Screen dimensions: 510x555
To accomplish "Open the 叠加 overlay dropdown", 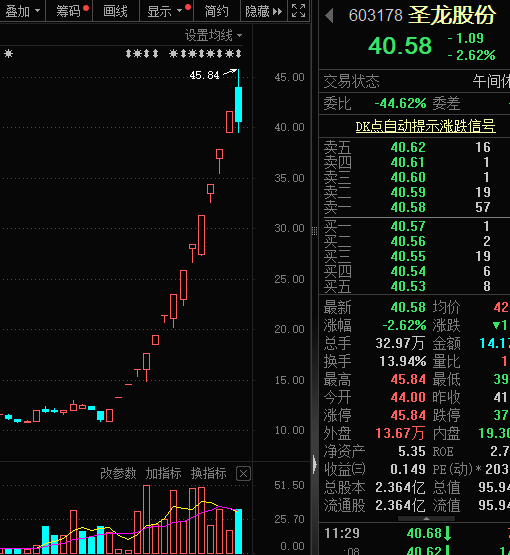I will (22, 11).
